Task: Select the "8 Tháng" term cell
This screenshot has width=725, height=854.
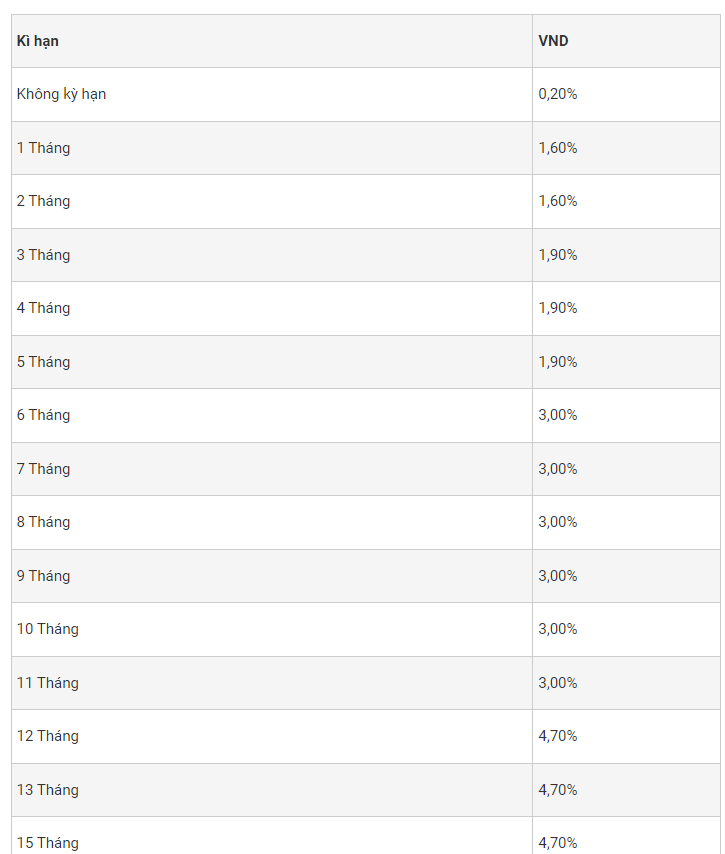Action: pyautogui.click(x=43, y=522)
